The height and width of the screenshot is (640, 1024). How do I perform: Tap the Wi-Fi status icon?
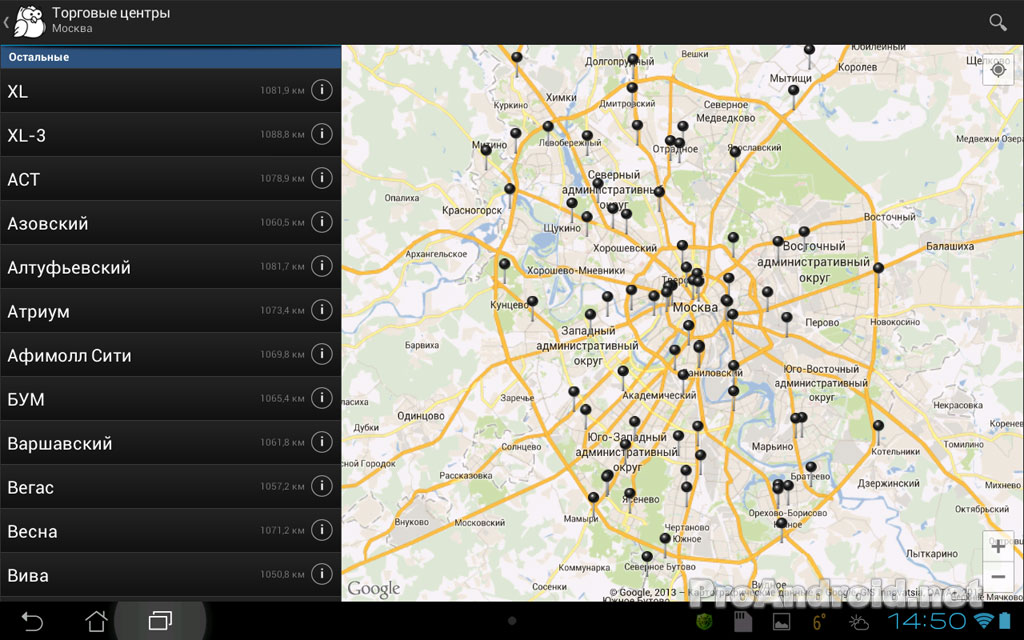click(982, 620)
